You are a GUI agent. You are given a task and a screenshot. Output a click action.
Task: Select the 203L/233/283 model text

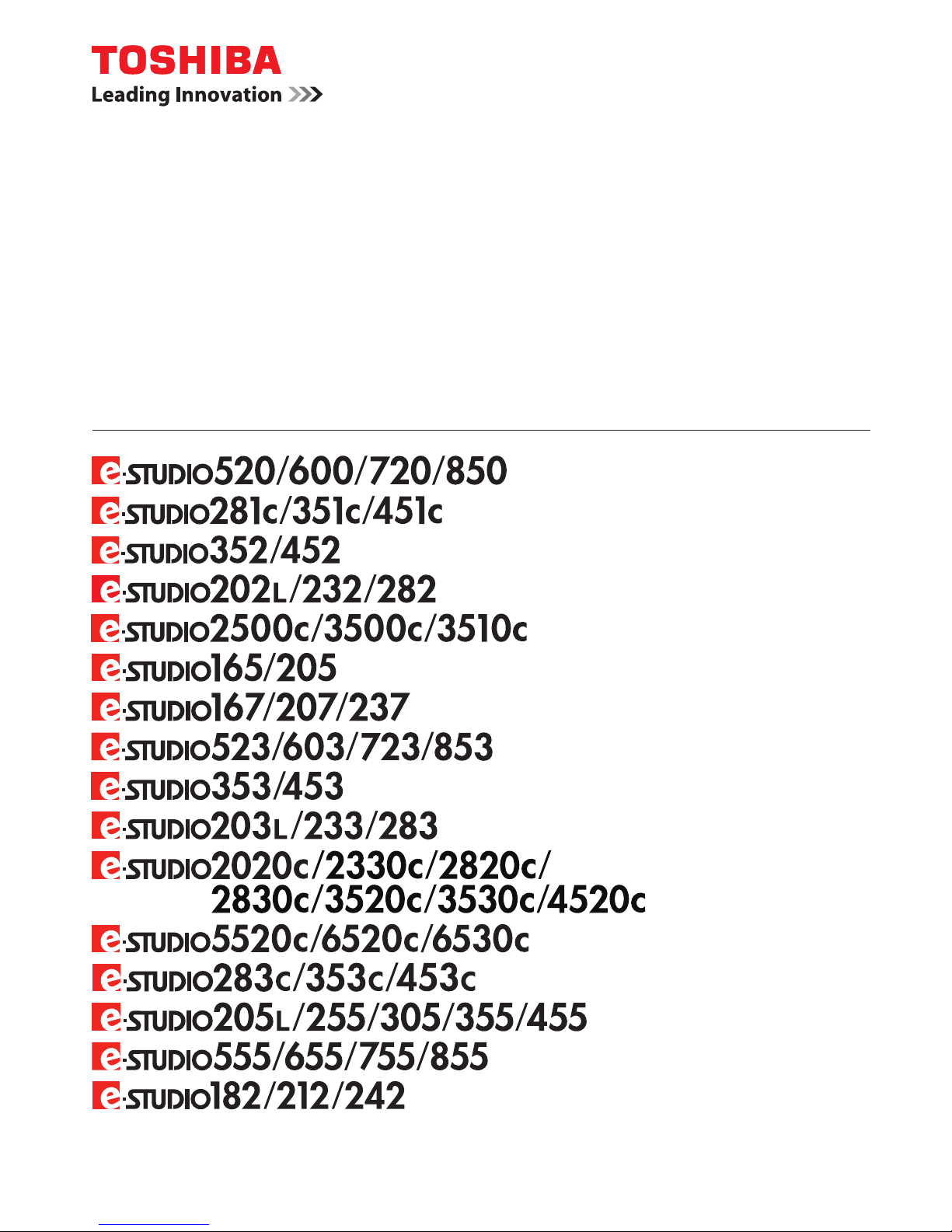click(x=325, y=825)
